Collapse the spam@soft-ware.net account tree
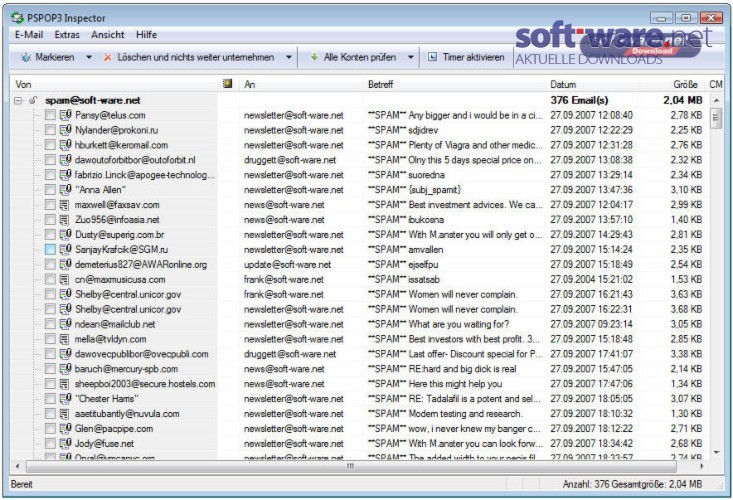Image resolution: width=733 pixels, height=500 pixels. [x=18, y=100]
